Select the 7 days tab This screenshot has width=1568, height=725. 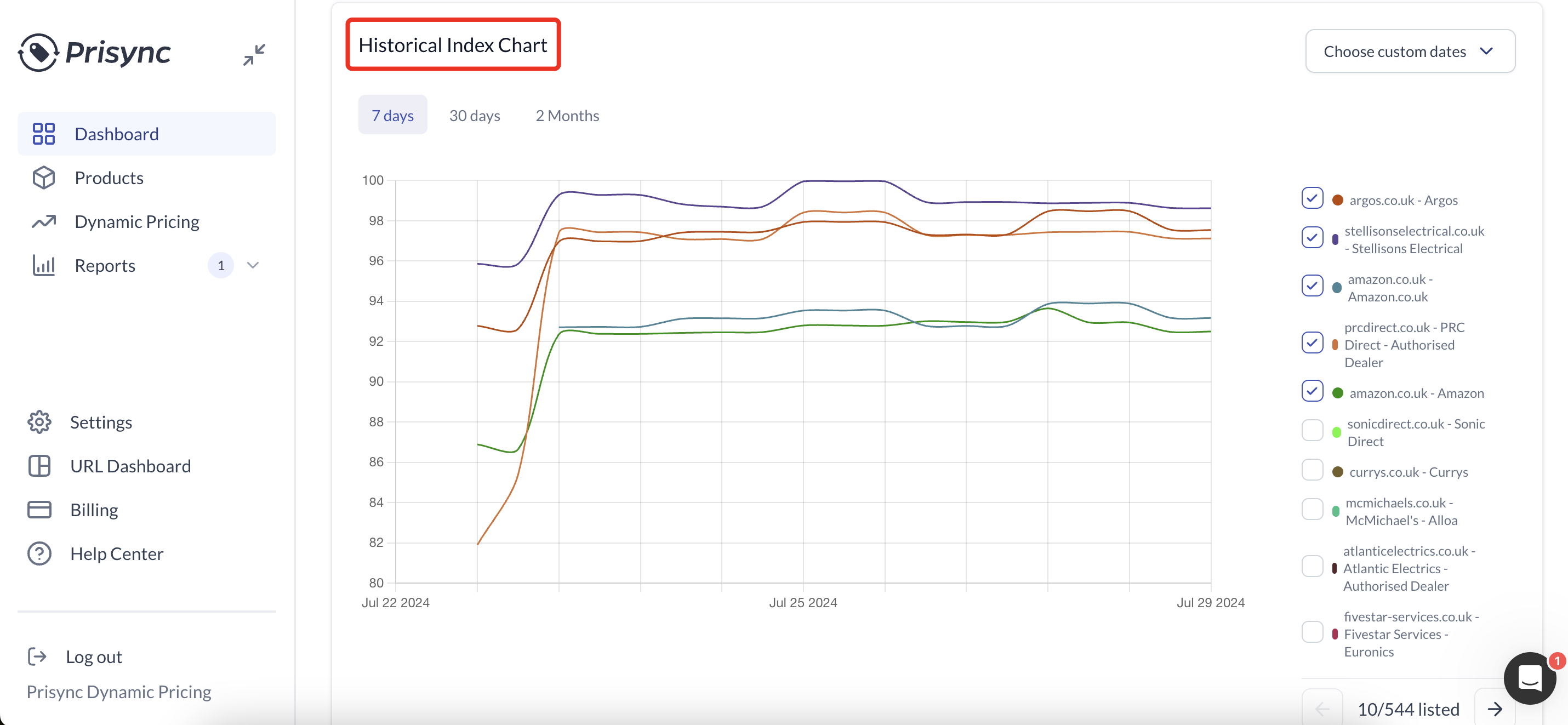392,115
